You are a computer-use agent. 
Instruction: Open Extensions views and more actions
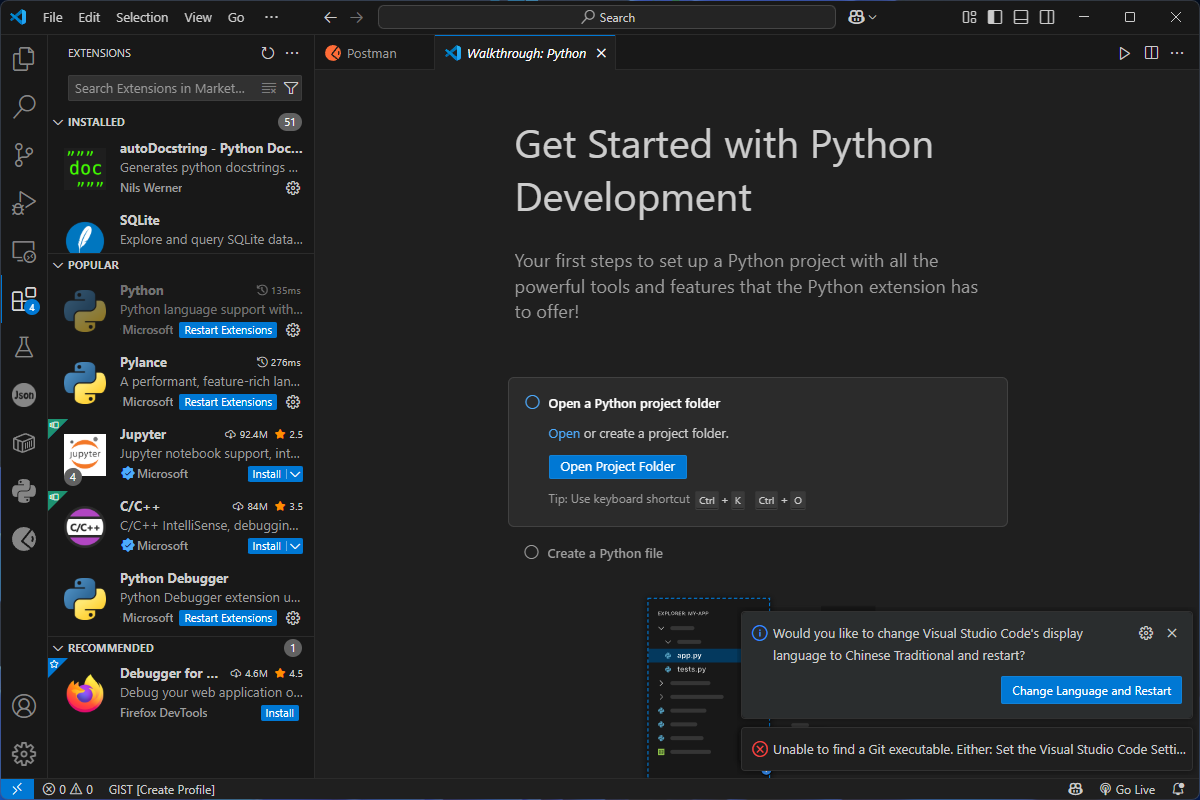click(x=292, y=53)
